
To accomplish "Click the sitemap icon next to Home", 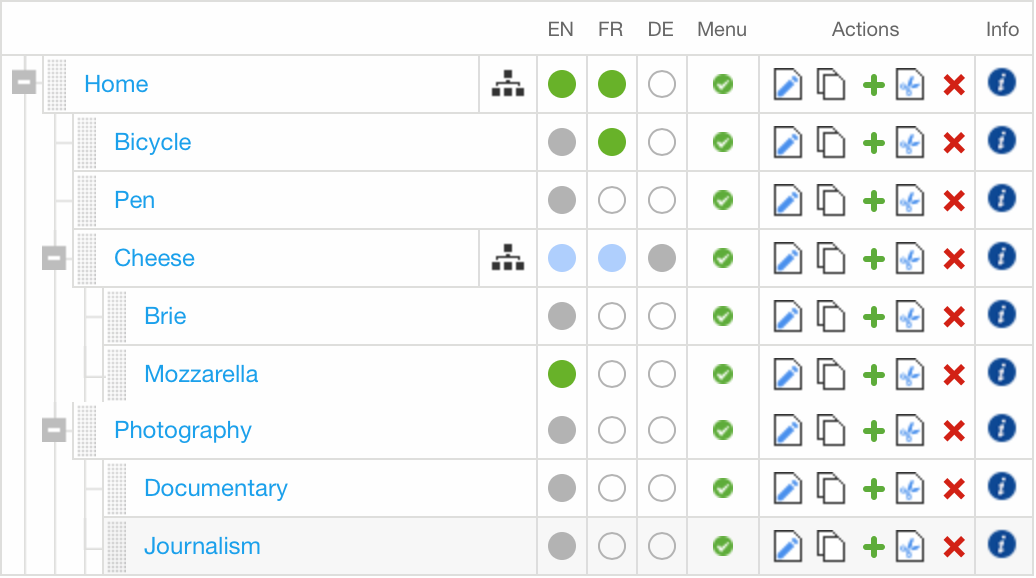I will pyautogui.click(x=508, y=85).
